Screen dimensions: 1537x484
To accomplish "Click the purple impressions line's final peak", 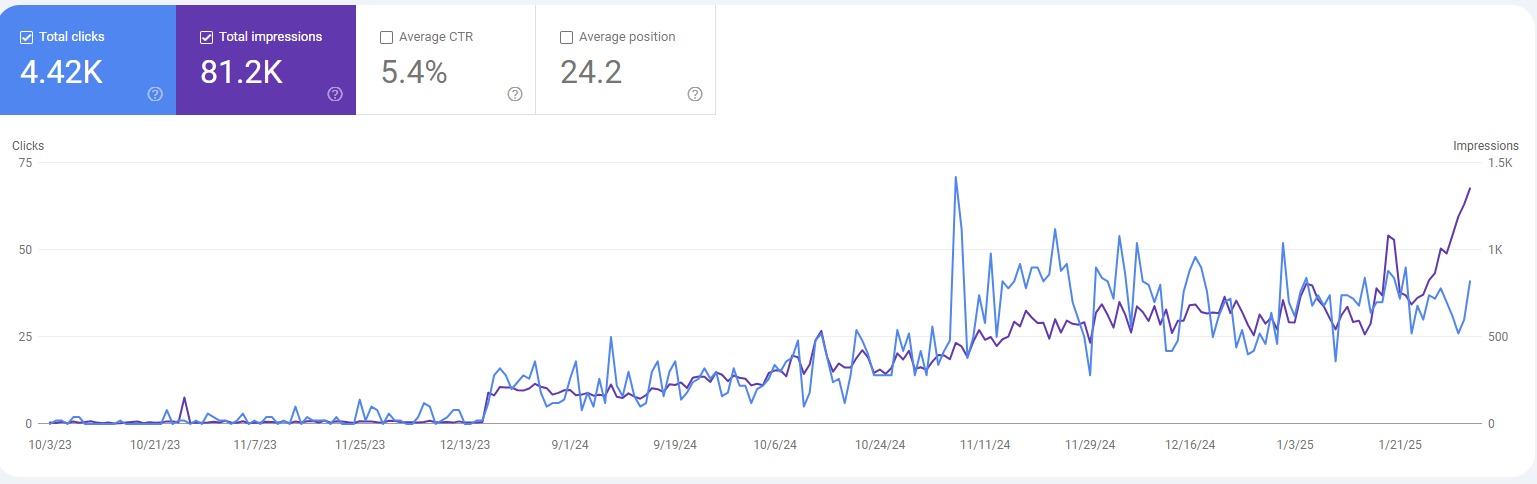I will (x=1469, y=188).
